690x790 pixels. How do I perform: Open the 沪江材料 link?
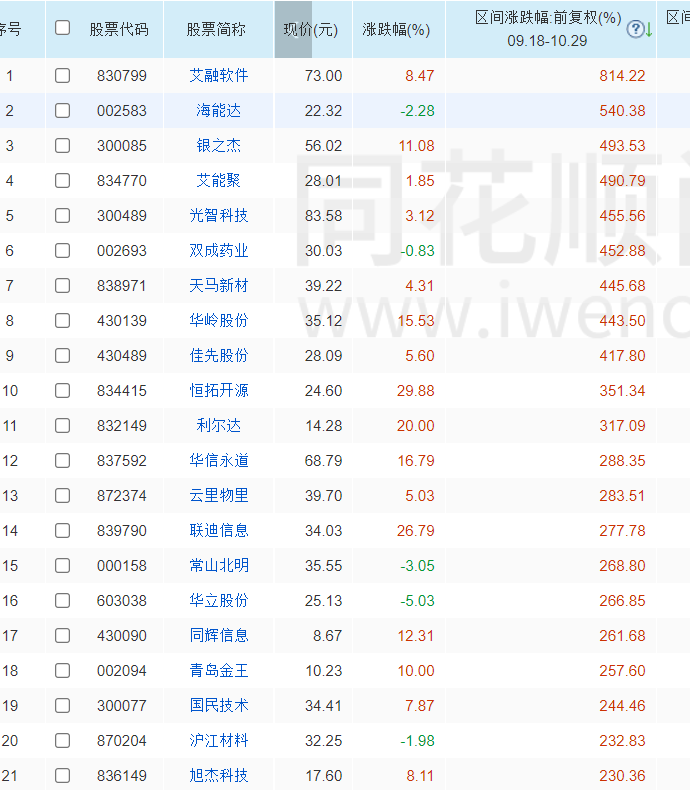[x=219, y=741]
